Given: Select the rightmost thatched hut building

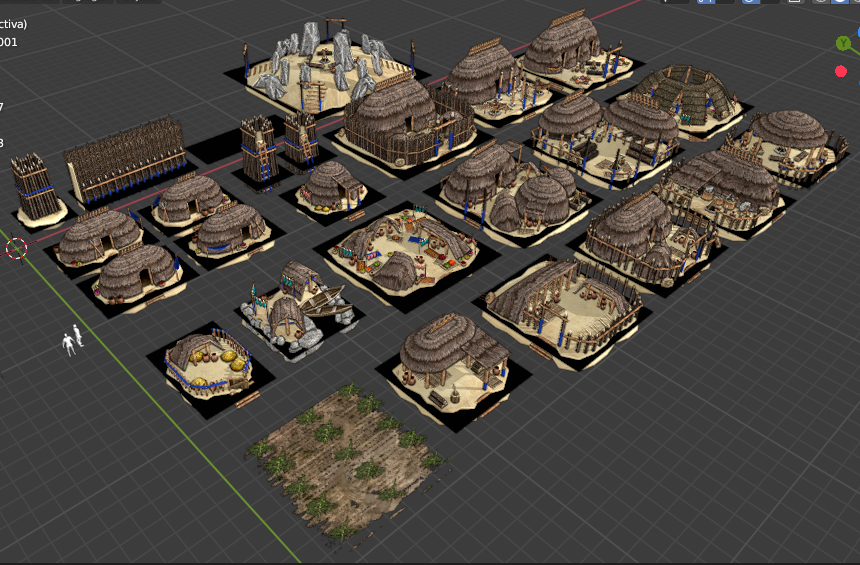Looking at the screenshot, I should click(790, 140).
